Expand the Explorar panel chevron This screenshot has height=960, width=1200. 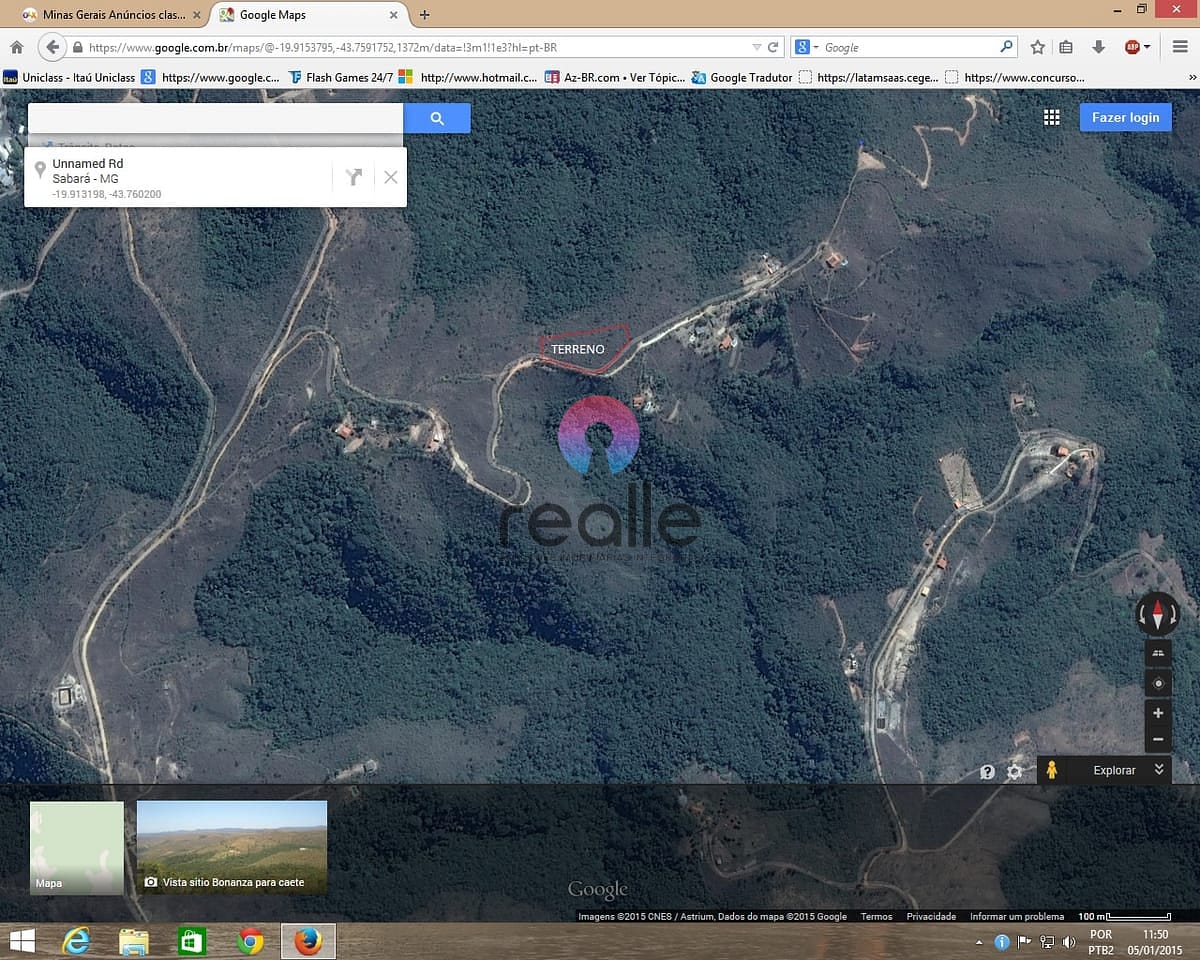click(1158, 769)
